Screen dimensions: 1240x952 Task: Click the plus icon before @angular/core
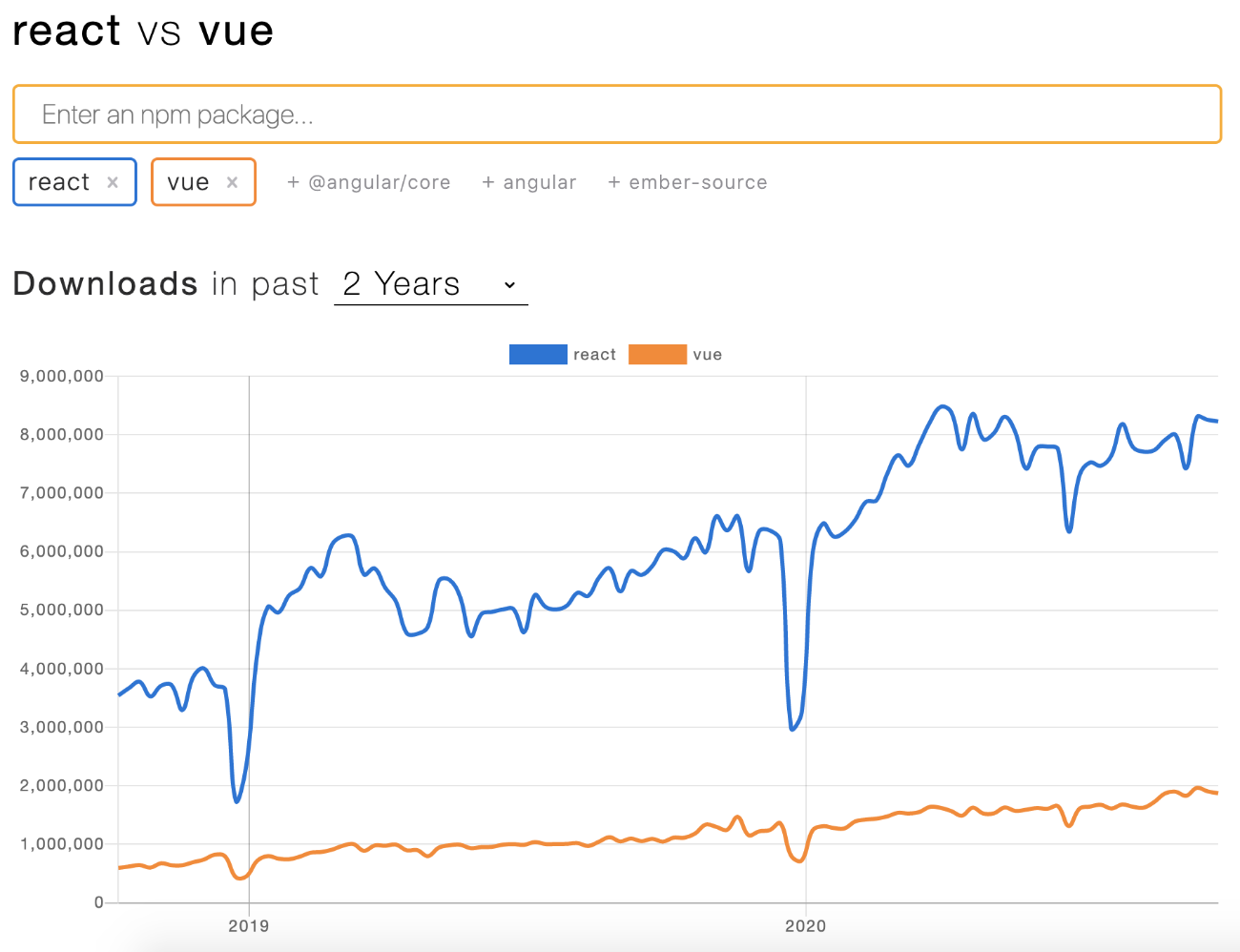(292, 182)
